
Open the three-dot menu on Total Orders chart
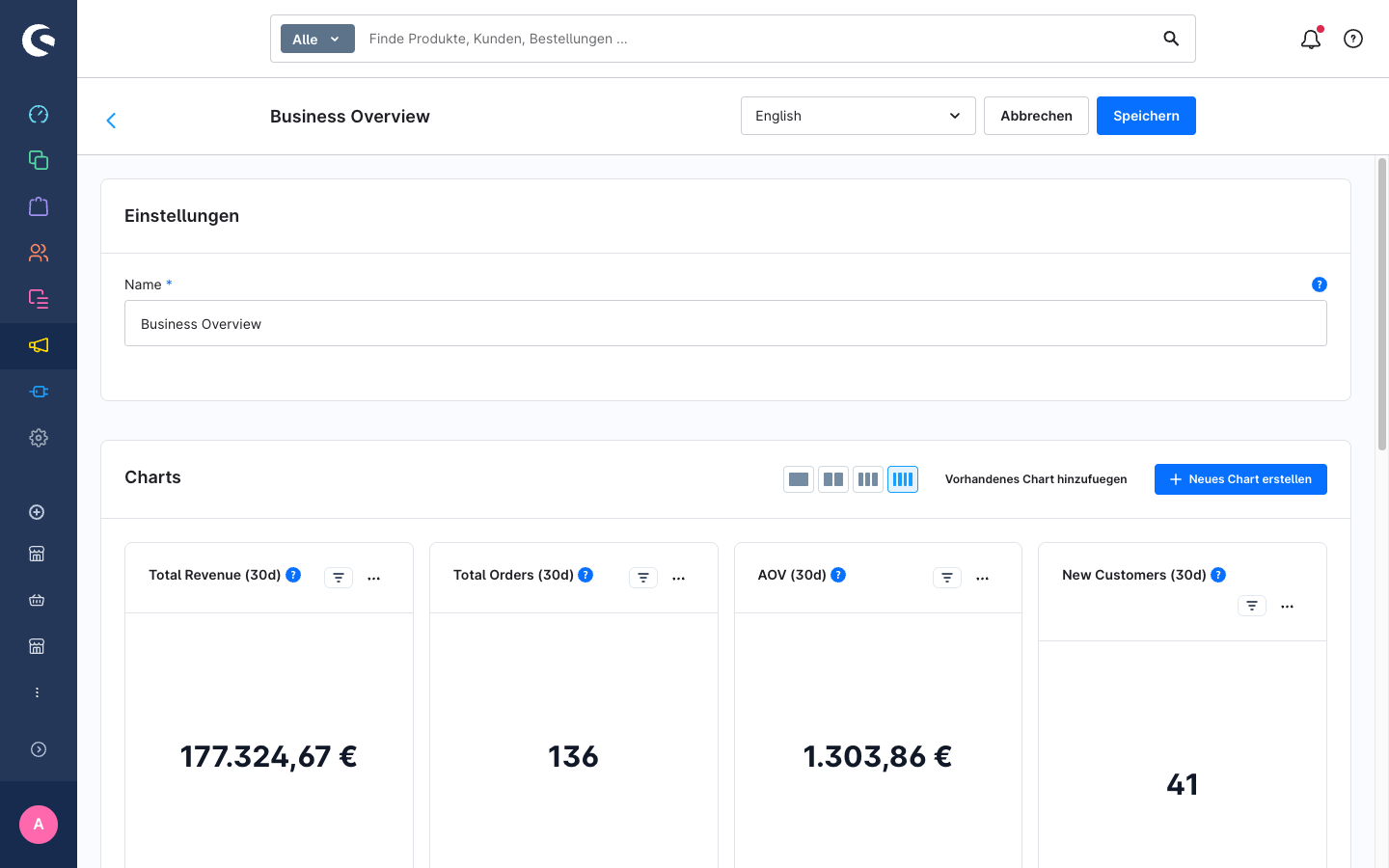(679, 578)
